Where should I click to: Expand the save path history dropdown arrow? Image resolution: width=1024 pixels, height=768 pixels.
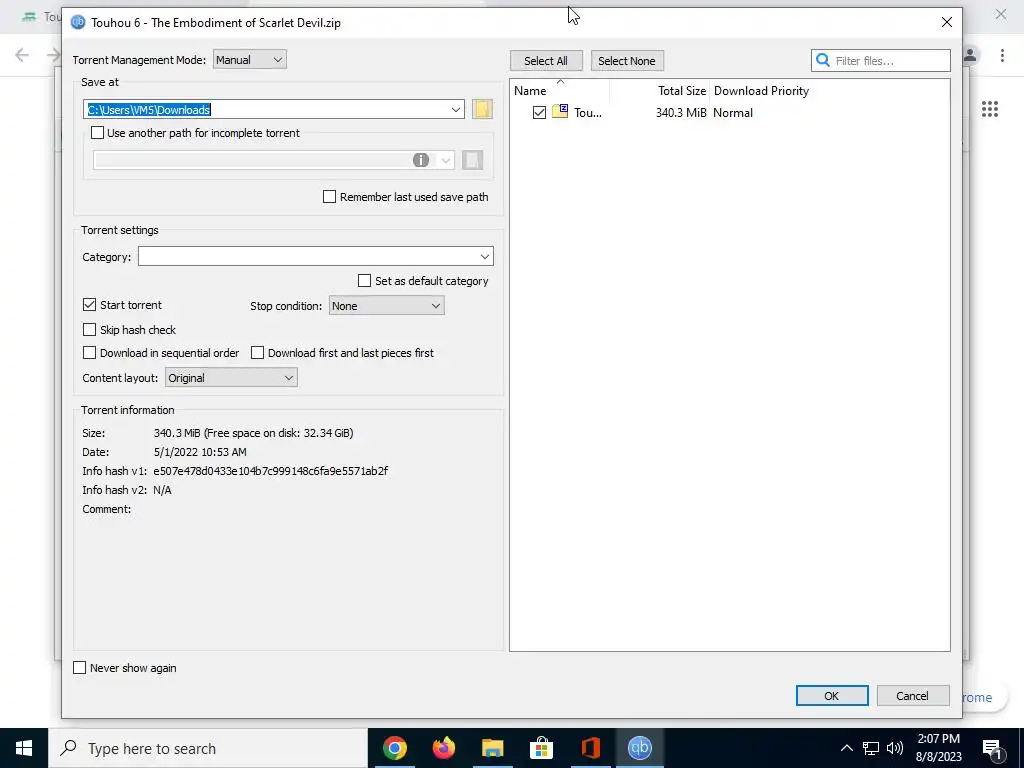coord(456,109)
